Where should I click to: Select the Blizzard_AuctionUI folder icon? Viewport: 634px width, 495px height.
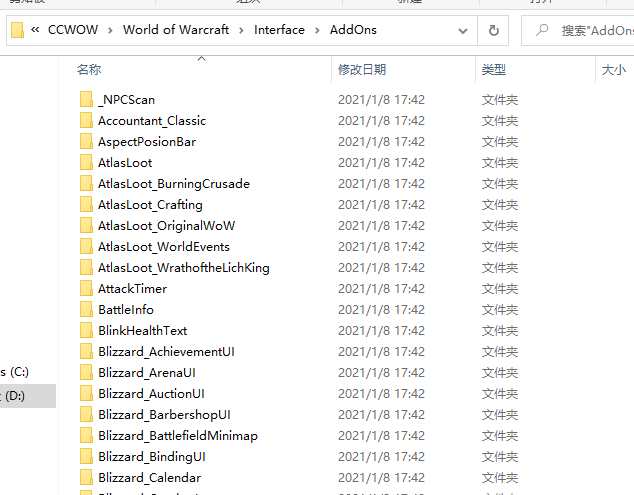click(x=86, y=393)
